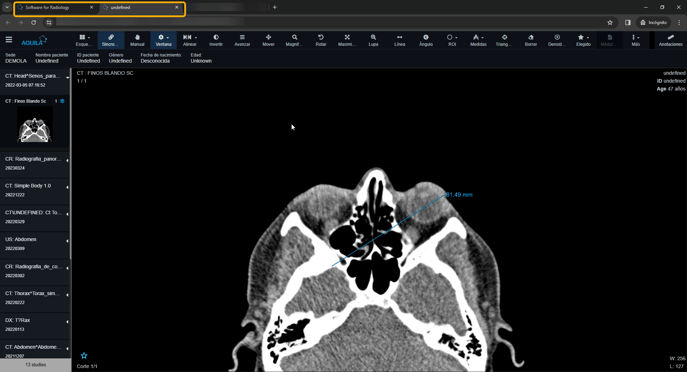This screenshot has height=372, width=687.
Task: Expand the CT Thorax*Torax_sim study
Action: pyautogui.click(x=67, y=294)
